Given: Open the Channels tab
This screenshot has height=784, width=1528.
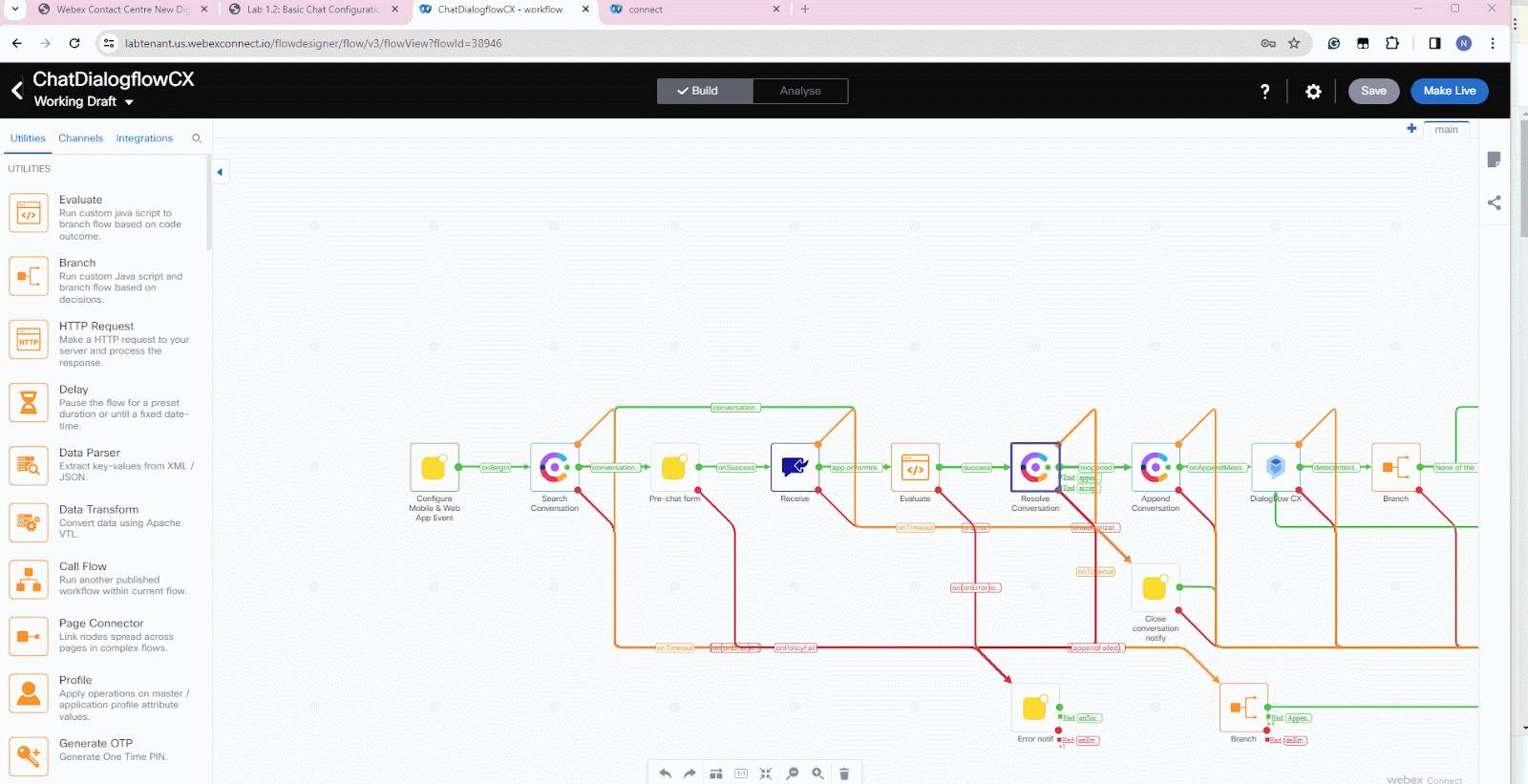Looking at the screenshot, I should (80, 138).
